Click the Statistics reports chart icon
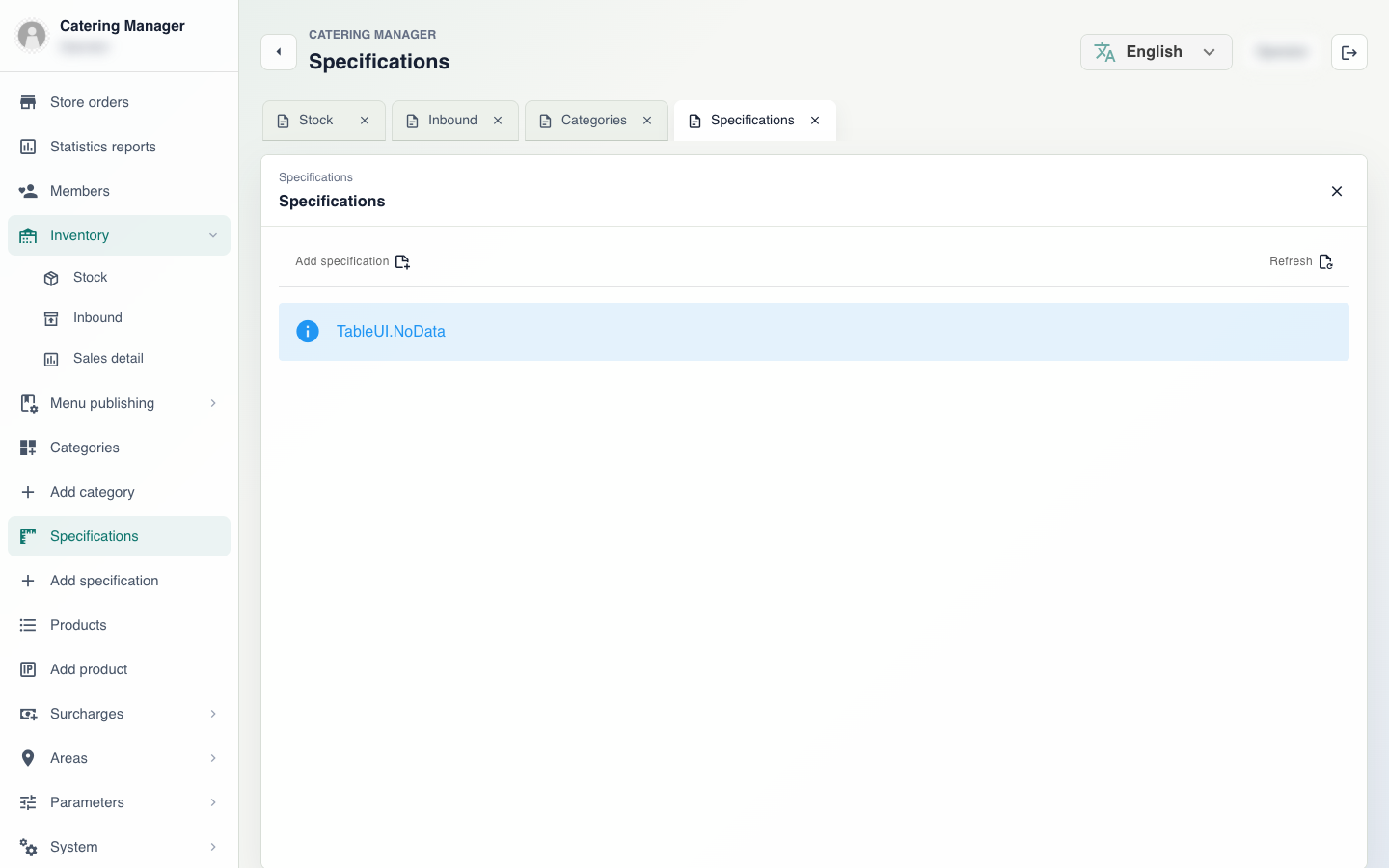Image resolution: width=1389 pixels, height=868 pixels. [28, 147]
